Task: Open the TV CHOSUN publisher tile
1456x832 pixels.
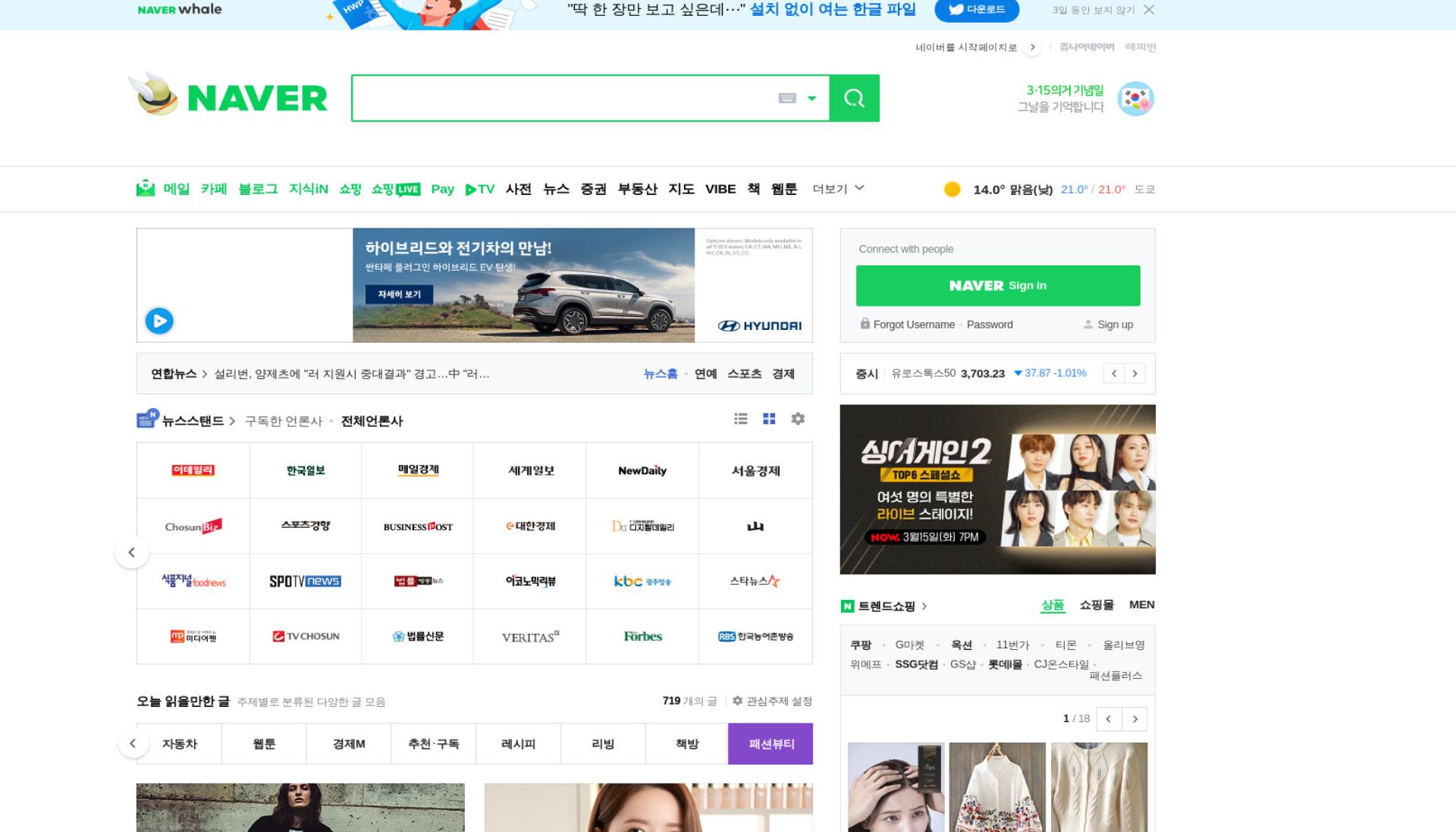Action: pos(306,636)
